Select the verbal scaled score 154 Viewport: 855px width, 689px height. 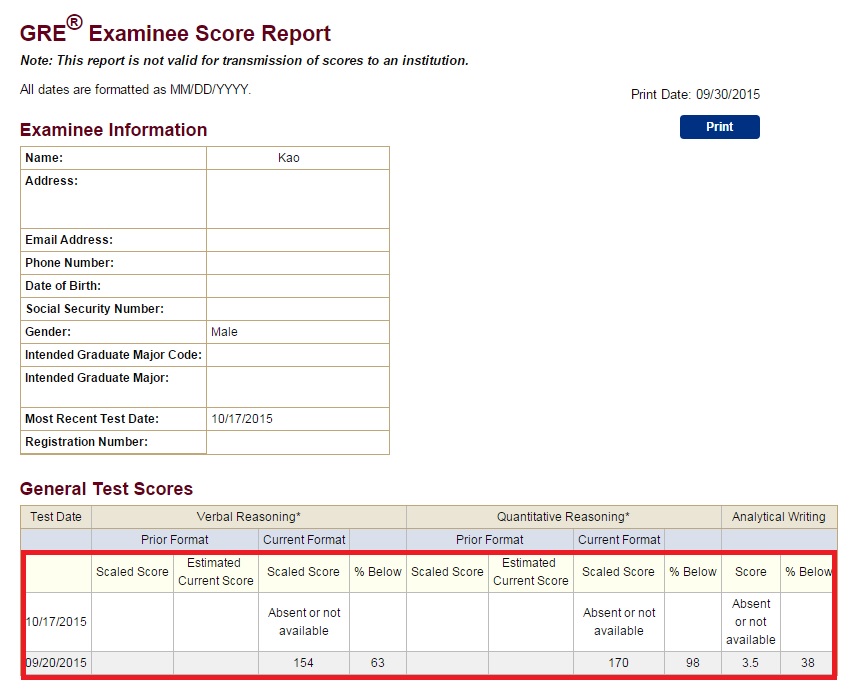(303, 663)
